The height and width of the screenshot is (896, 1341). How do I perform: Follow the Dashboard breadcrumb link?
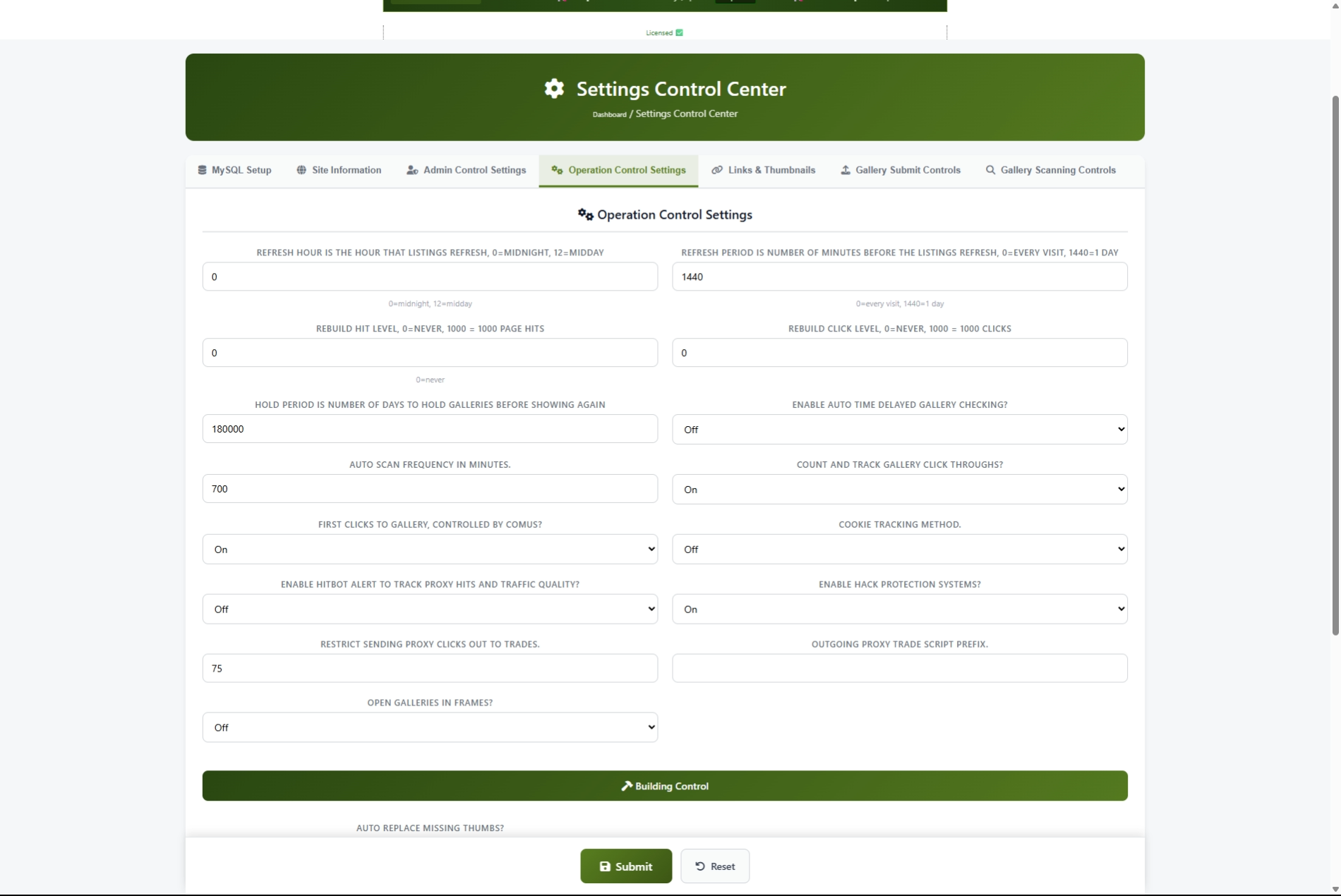click(609, 114)
